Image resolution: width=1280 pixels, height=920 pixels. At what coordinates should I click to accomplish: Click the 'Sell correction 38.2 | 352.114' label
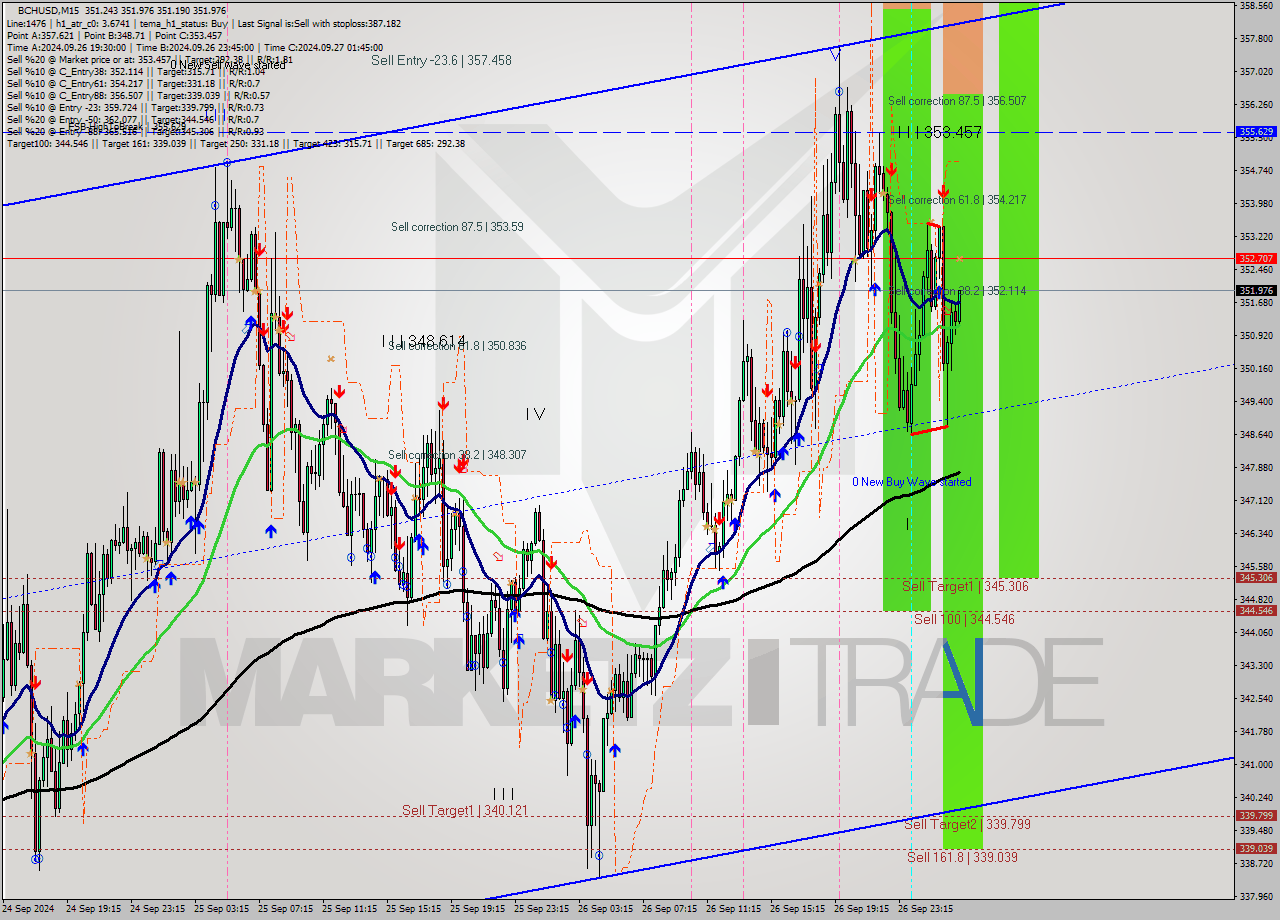[x=957, y=290]
